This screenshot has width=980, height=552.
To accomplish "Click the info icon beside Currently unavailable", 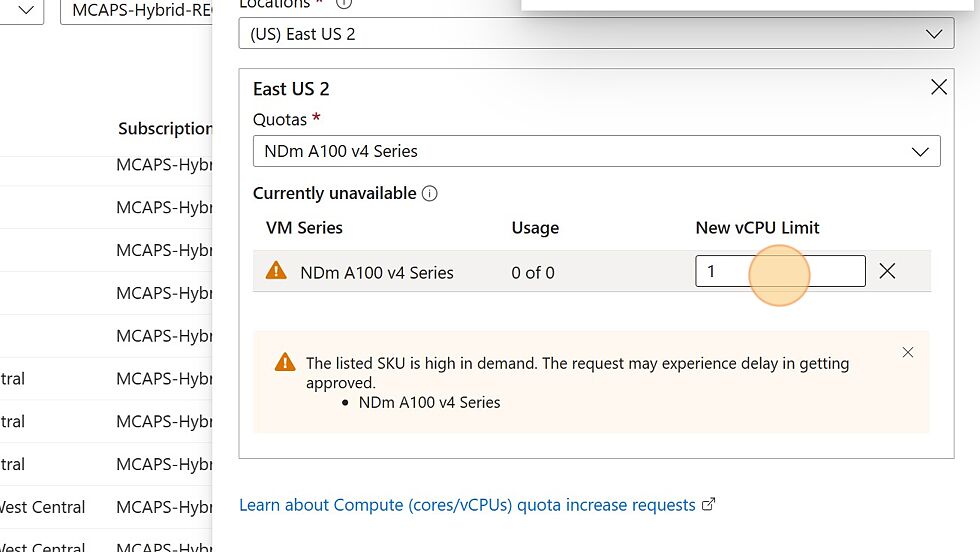I will pos(429,193).
